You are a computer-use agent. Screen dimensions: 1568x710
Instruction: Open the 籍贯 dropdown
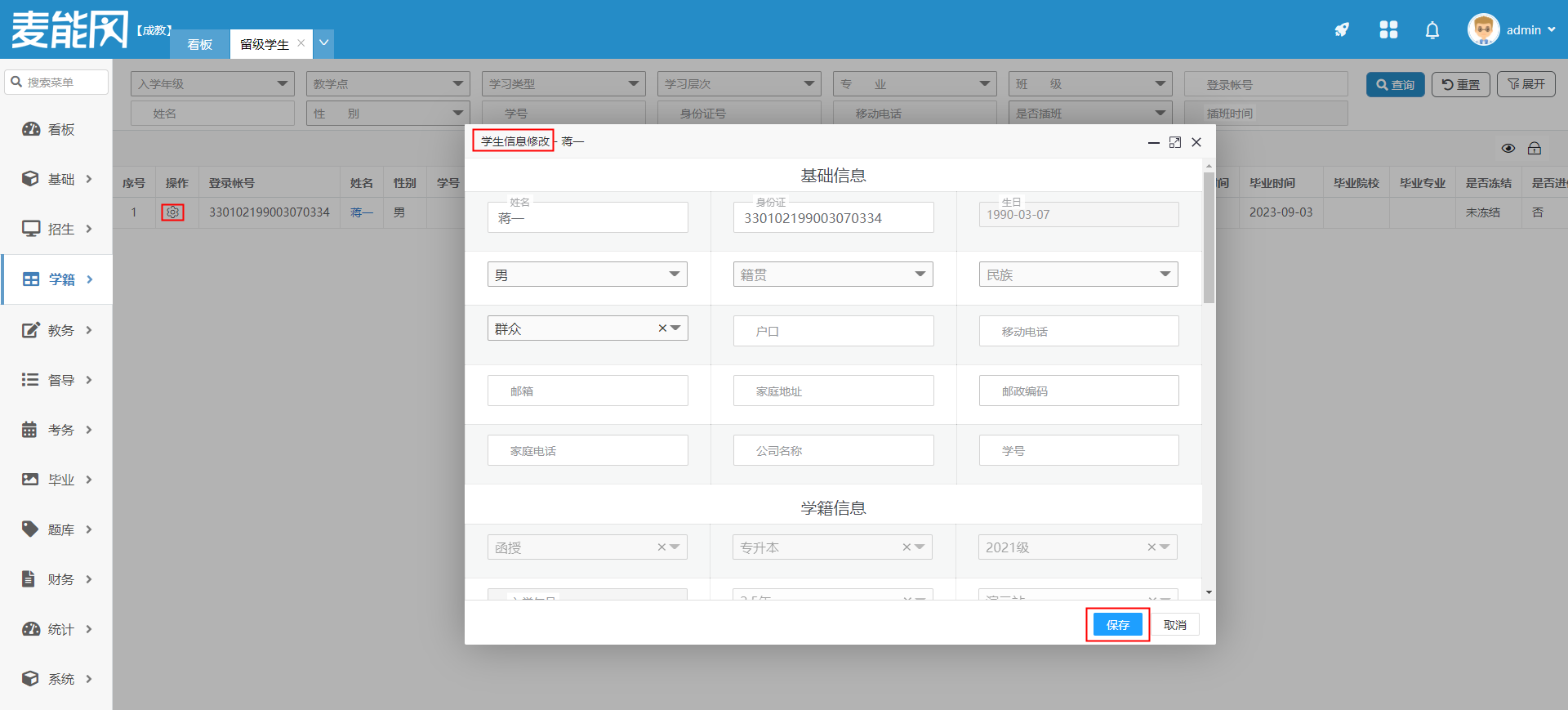833,275
